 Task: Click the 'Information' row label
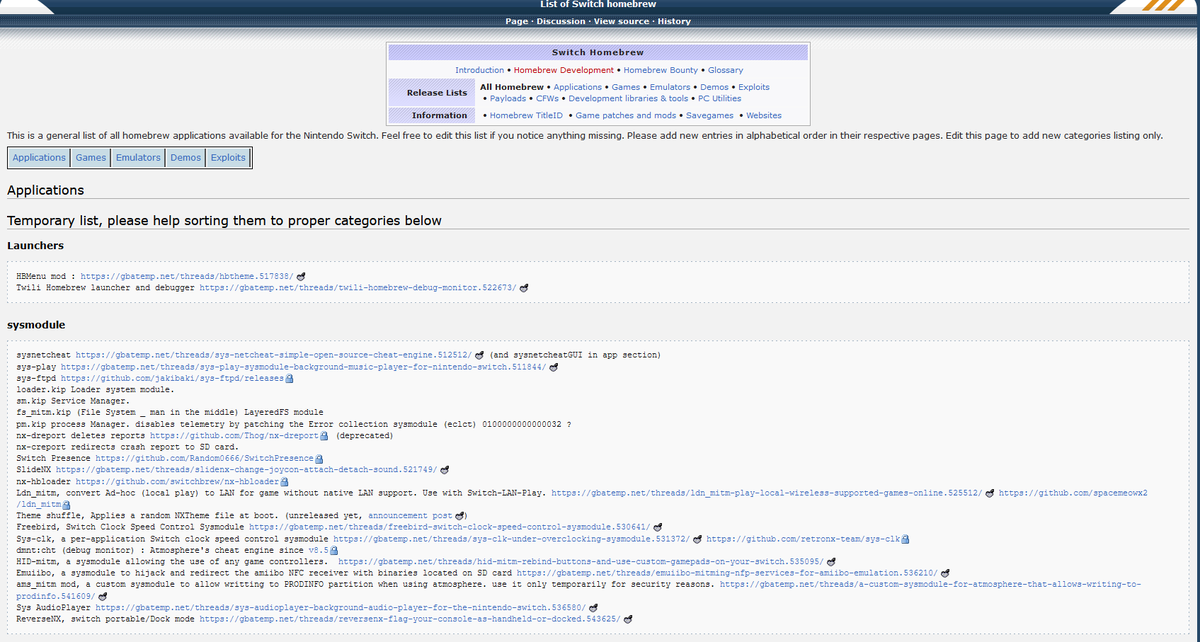[x=439, y=115]
